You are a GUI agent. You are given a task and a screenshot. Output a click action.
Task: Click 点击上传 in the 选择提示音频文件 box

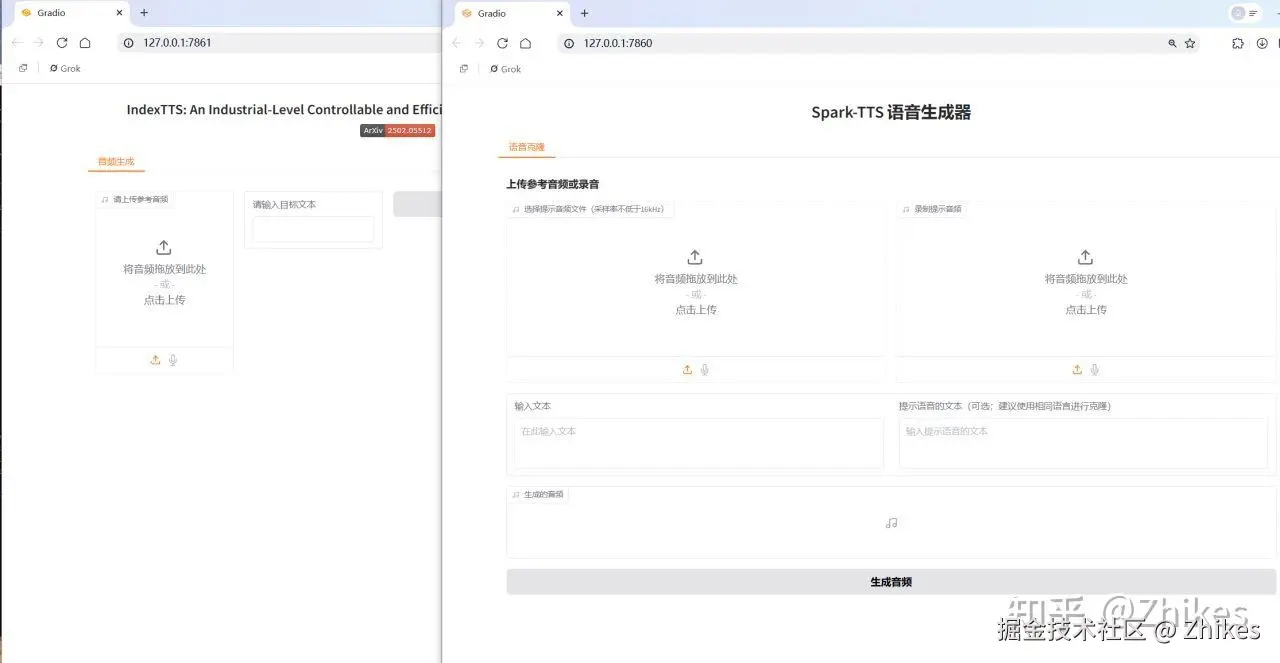point(696,310)
